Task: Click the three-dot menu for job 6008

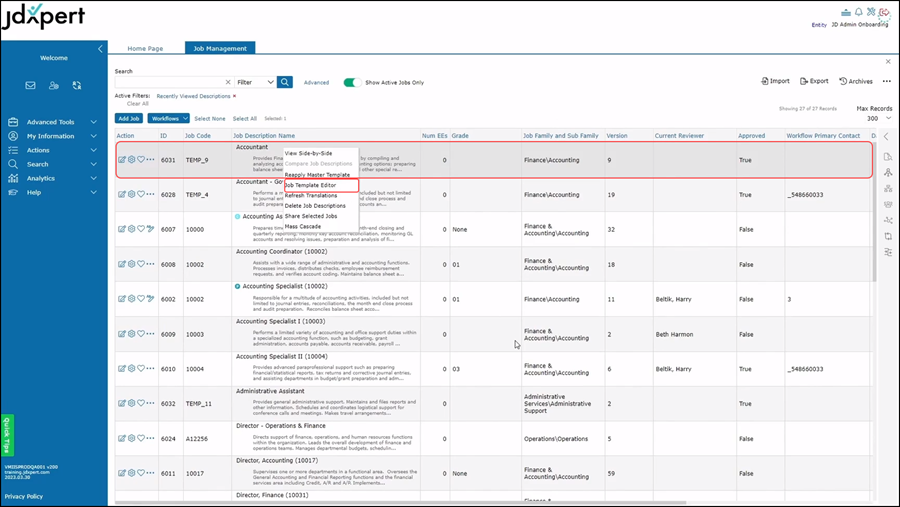Action: 151,265
